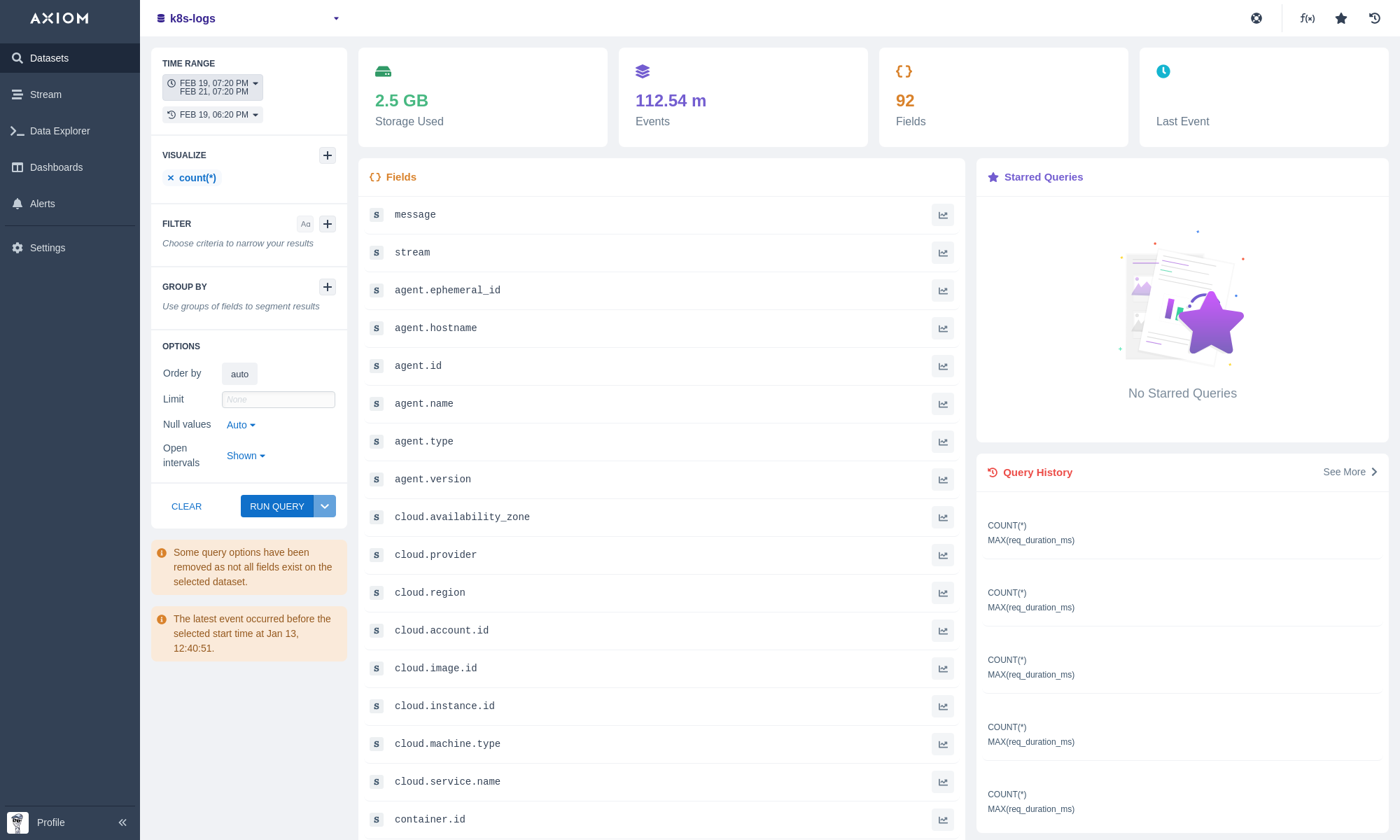Open the Run Query options arrow
Viewport: 1400px width, 840px height.
(x=325, y=506)
